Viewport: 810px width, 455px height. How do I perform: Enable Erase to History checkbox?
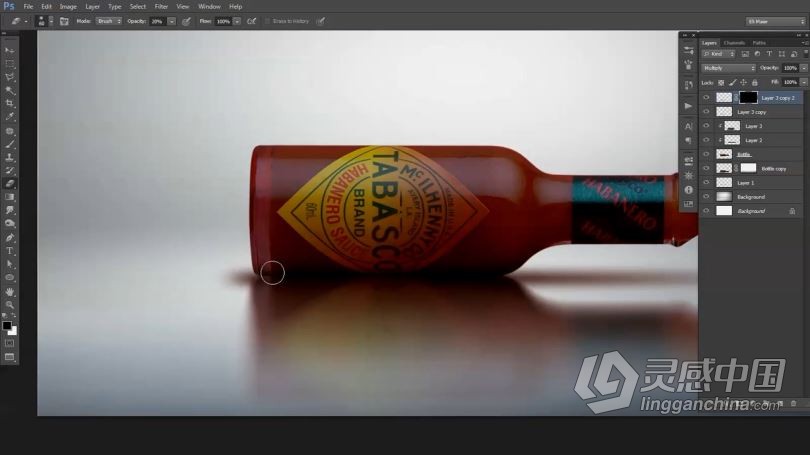[268, 21]
